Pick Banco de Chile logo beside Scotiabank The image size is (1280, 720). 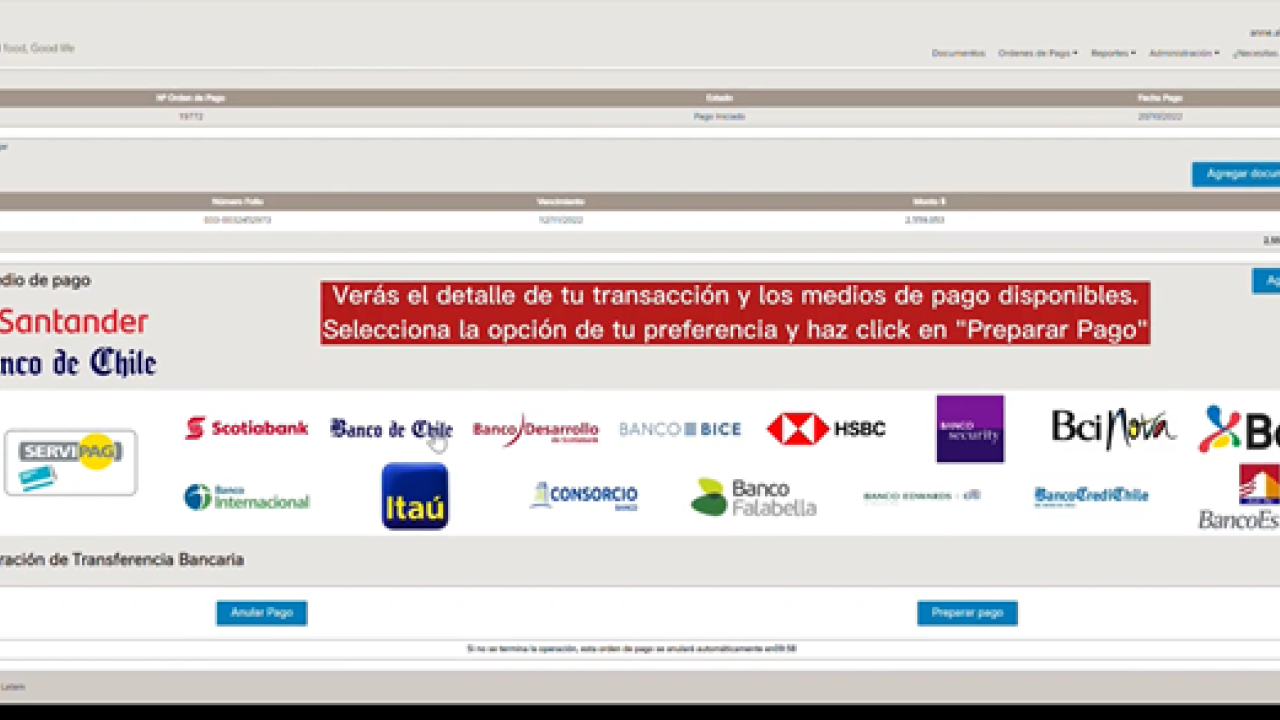391,429
